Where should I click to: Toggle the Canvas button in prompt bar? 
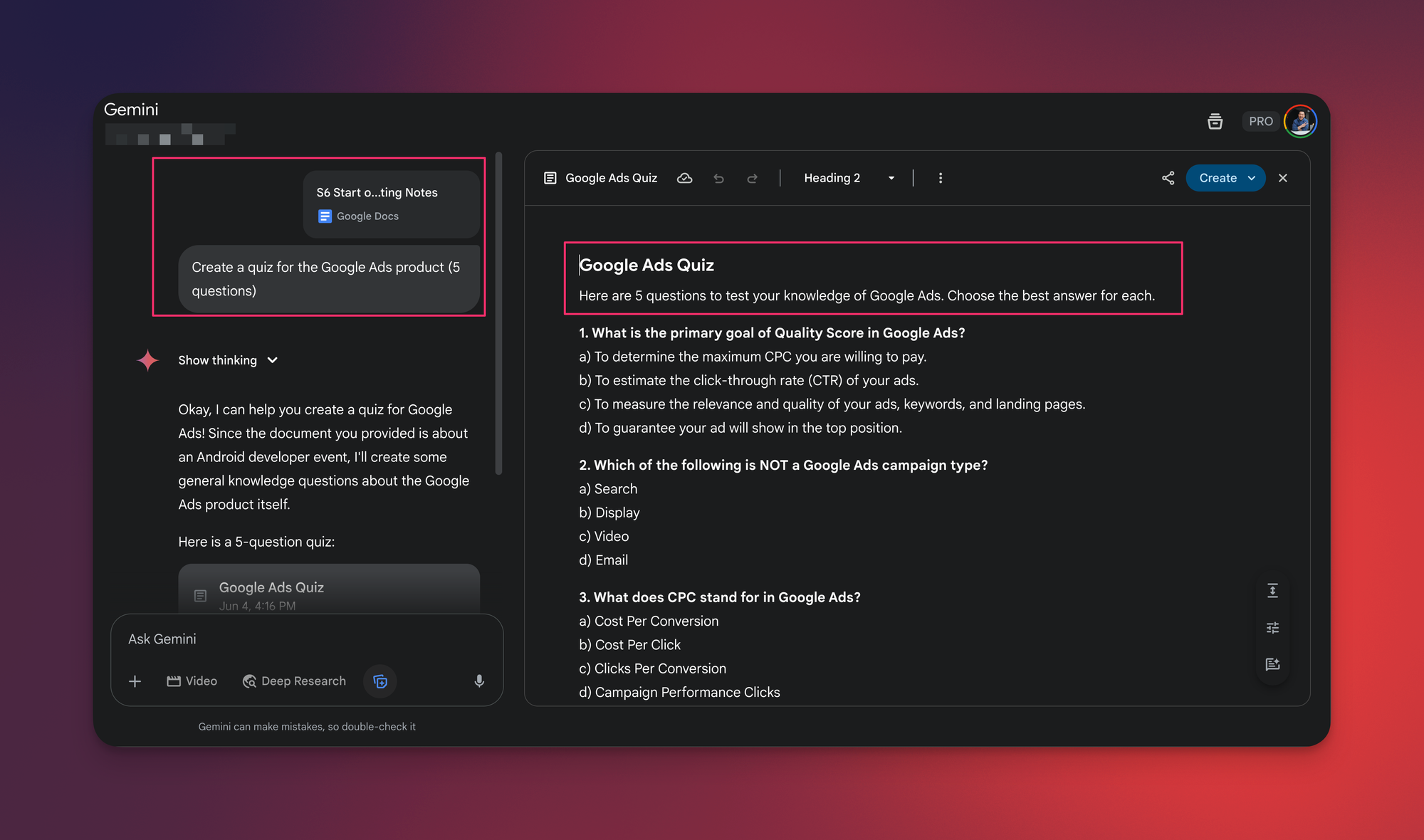click(x=380, y=681)
